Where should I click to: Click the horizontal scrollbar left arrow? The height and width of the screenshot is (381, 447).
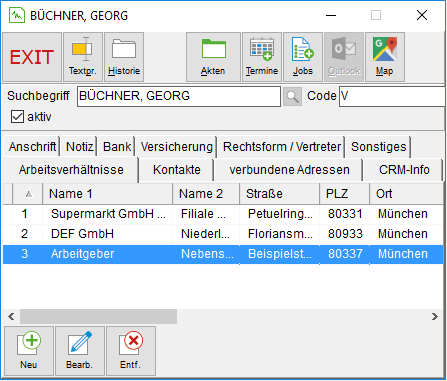click(11, 316)
